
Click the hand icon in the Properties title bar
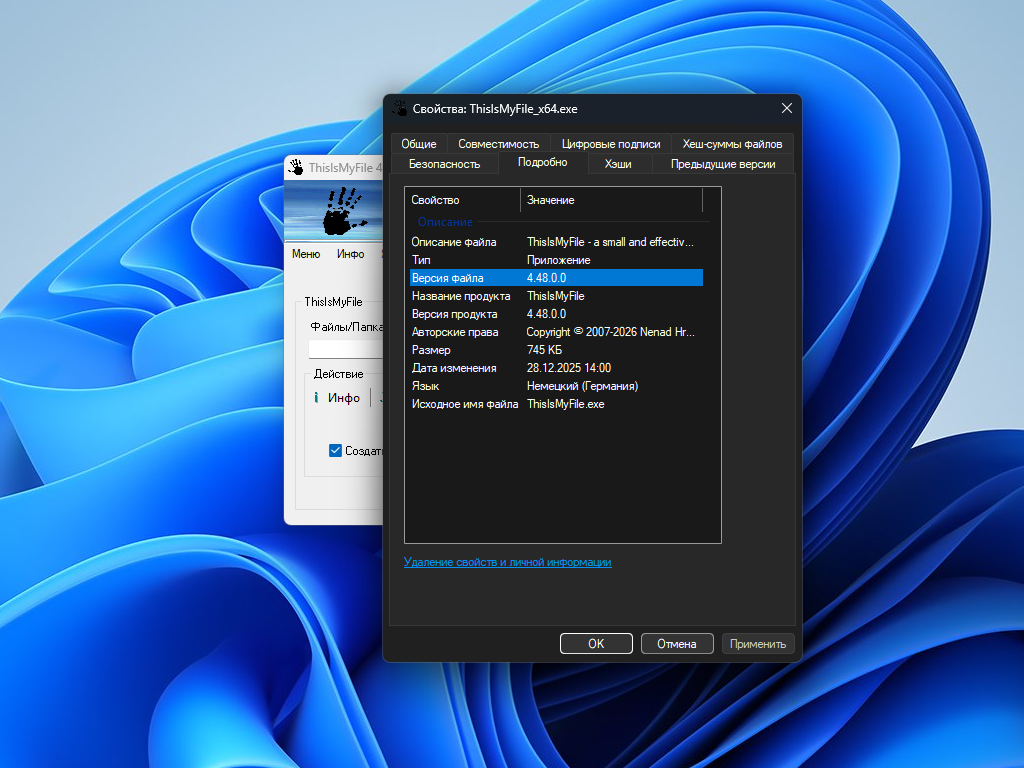(400, 109)
